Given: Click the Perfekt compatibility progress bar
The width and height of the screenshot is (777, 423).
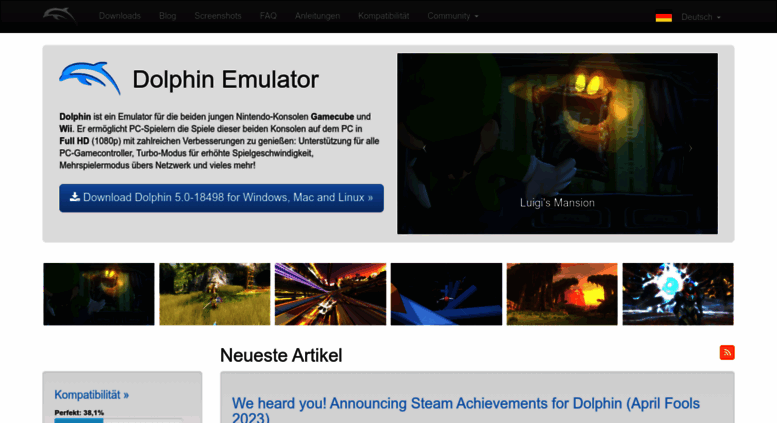Looking at the screenshot, I should pyautogui.click(x=118, y=421).
